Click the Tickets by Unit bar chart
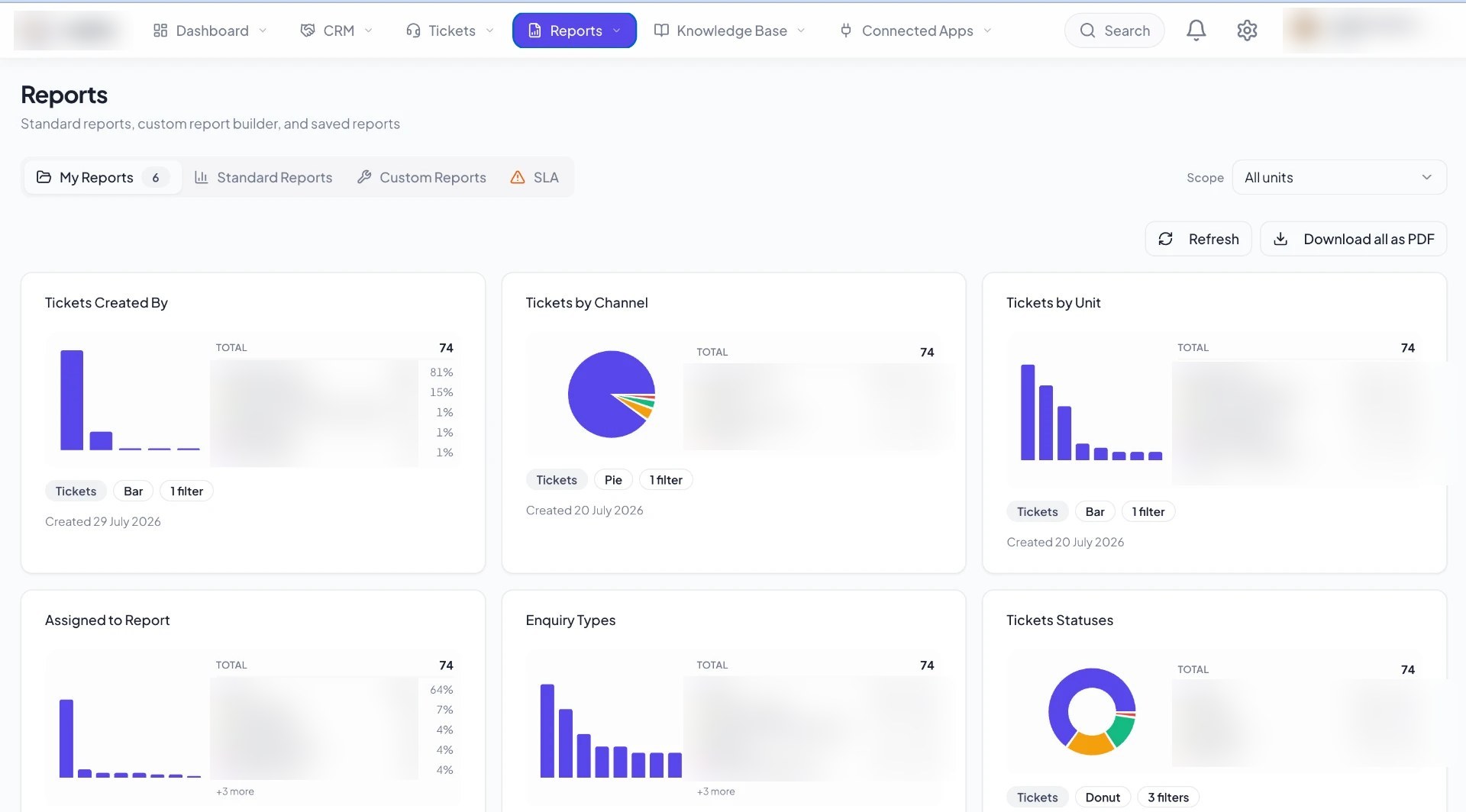This screenshot has height=812, width=1466. click(1091, 412)
